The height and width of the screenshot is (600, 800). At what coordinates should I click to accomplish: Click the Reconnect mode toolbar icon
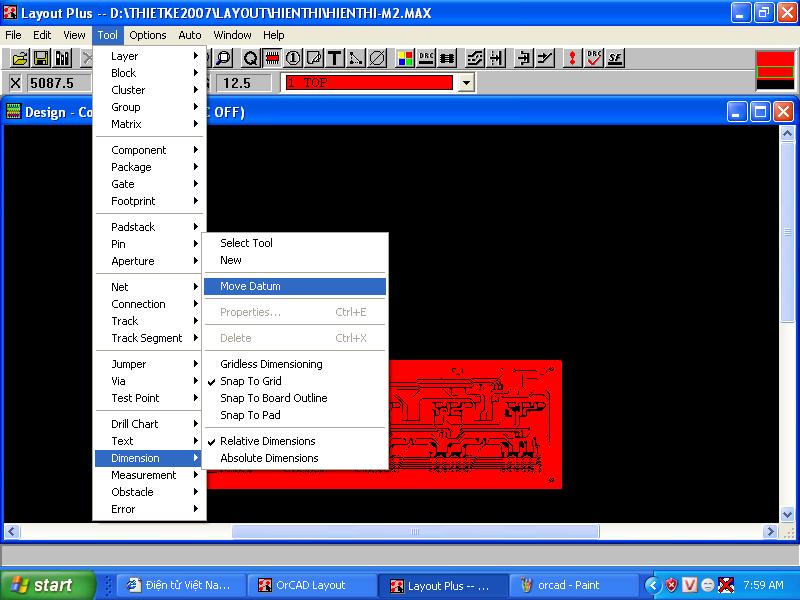[x=447, y=58]
